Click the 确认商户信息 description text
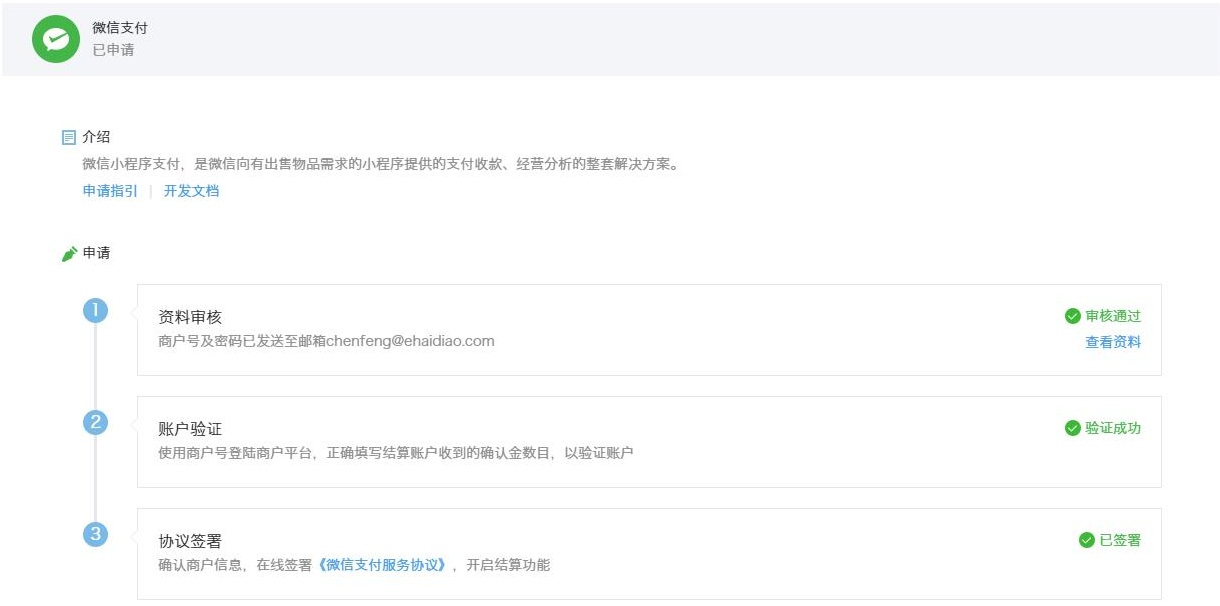1220x606 pixels. pos(354,565)
